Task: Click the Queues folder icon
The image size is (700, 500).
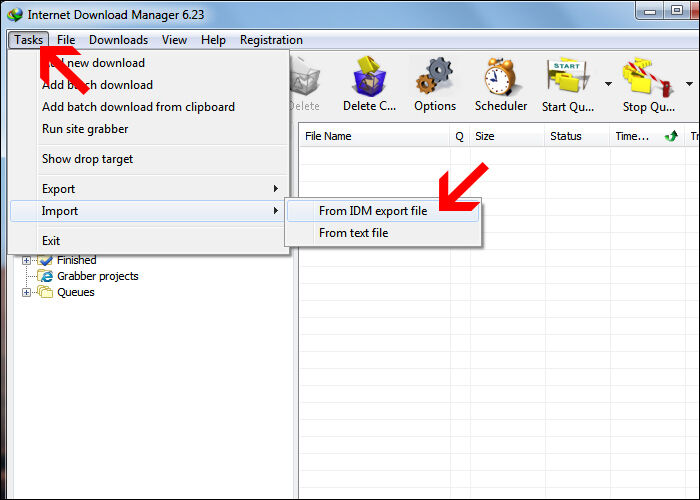Action: [x=45, y=292]
